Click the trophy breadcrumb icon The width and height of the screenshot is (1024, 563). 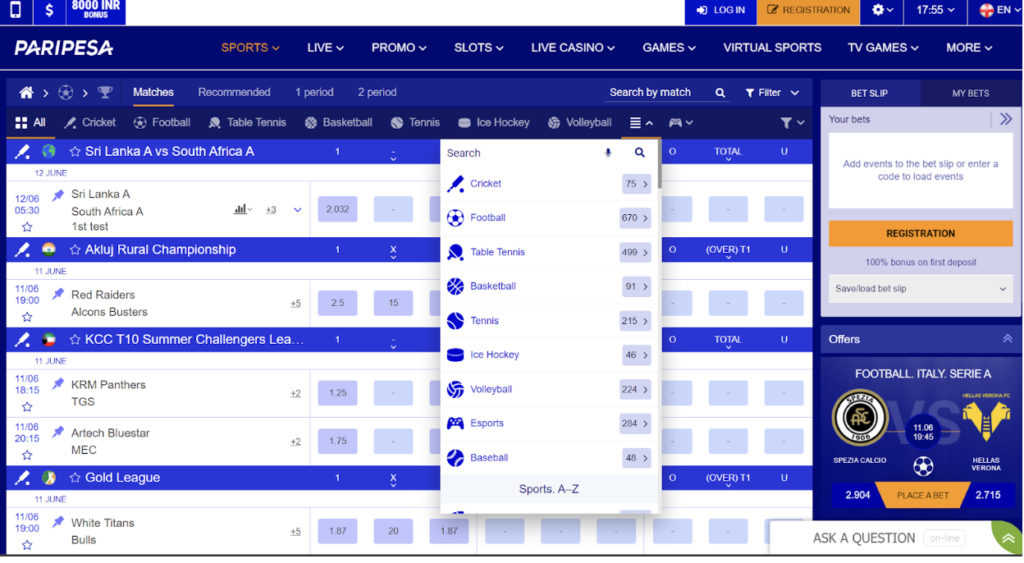(105, 93)
